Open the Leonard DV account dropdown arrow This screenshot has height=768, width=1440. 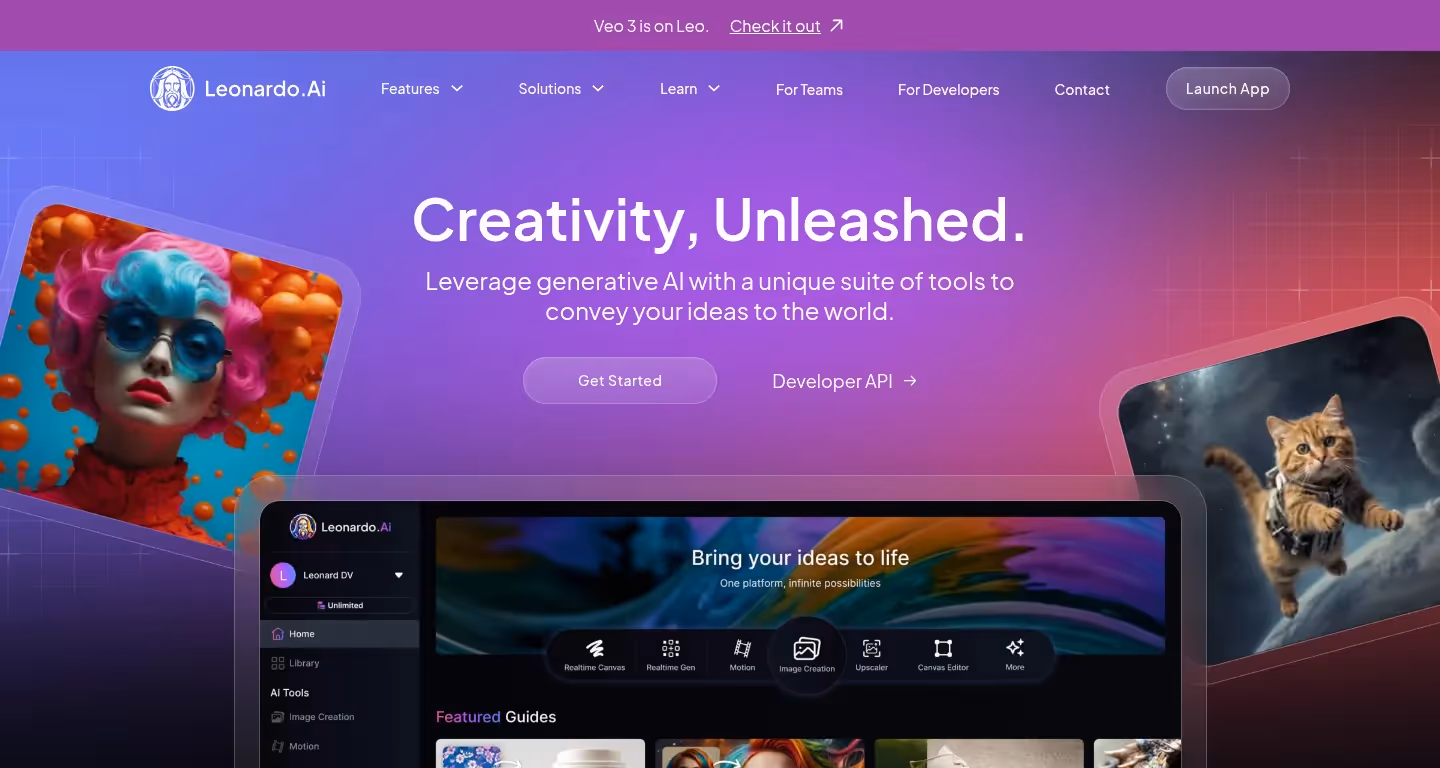399,575
